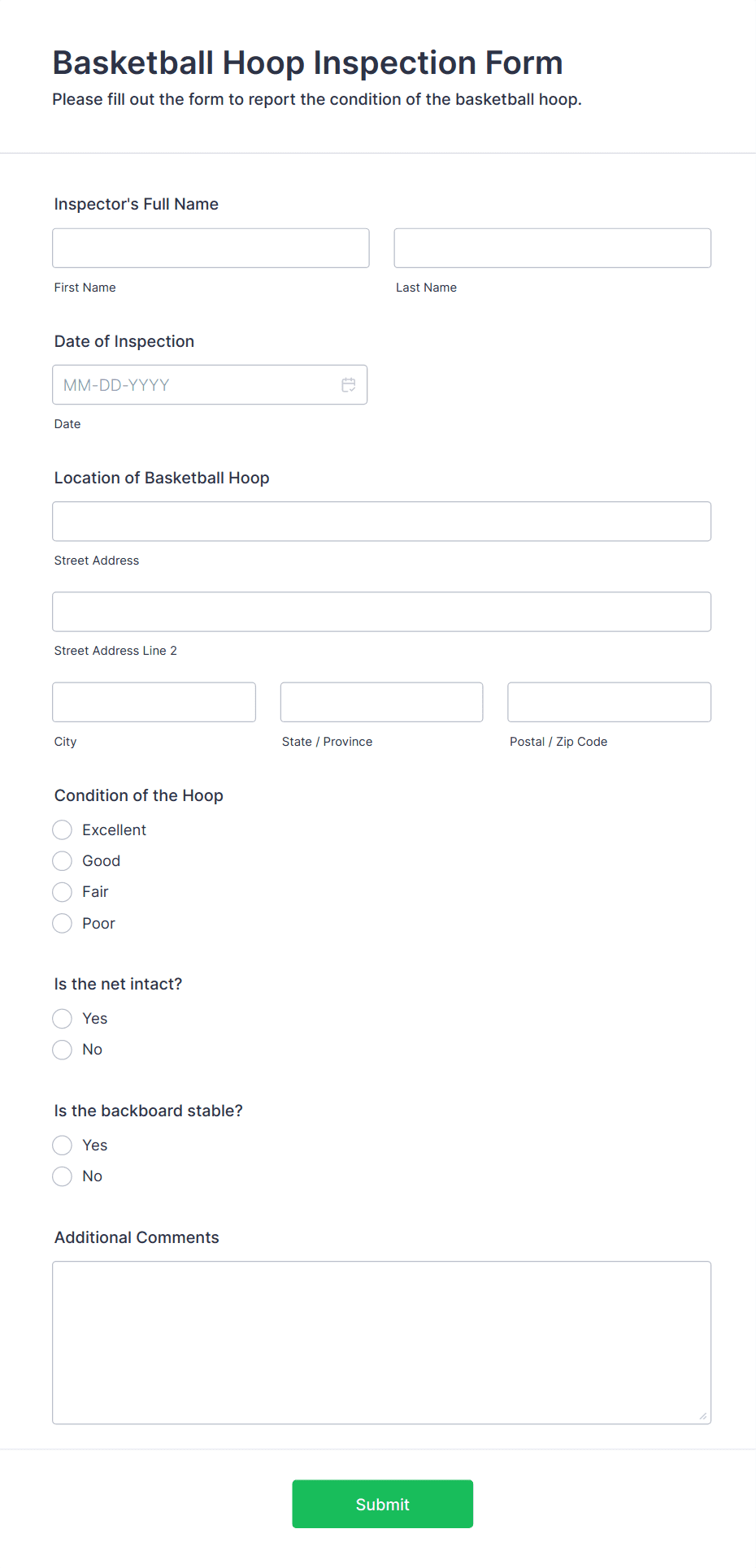This screenshot has height=1568, width=756.
Task: Click the Postal / Zip Code field
Action: click(x=610, y=702)
